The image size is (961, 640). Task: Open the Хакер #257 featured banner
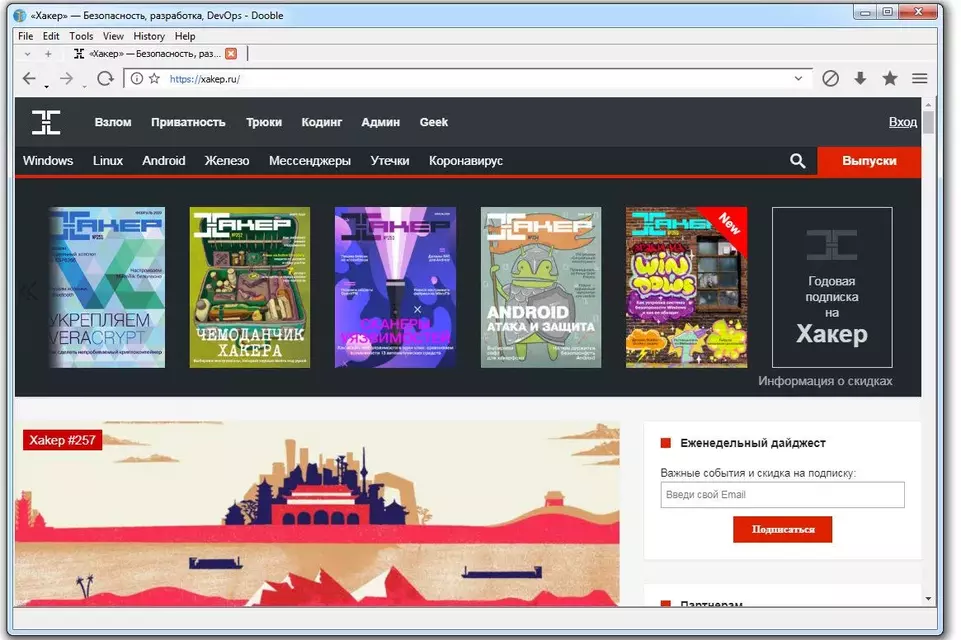[317, 514]
